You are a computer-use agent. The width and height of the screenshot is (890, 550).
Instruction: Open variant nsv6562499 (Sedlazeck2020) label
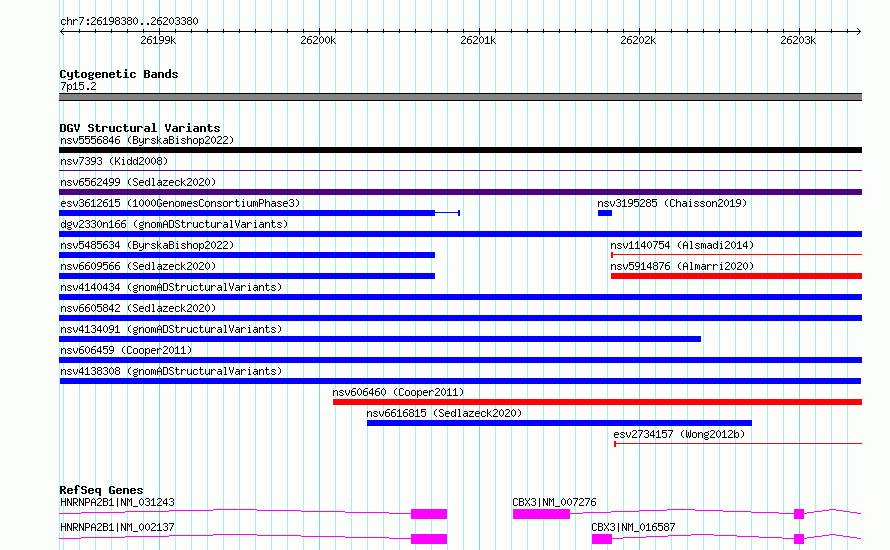point(138,182)
